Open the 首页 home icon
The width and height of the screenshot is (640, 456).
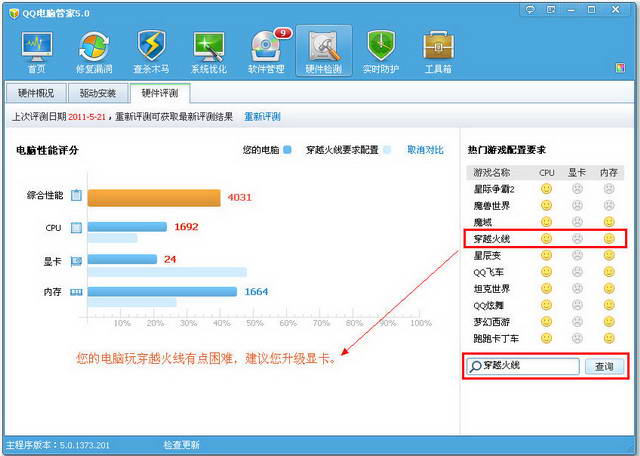pyautogui.click(x=37, y=52)
